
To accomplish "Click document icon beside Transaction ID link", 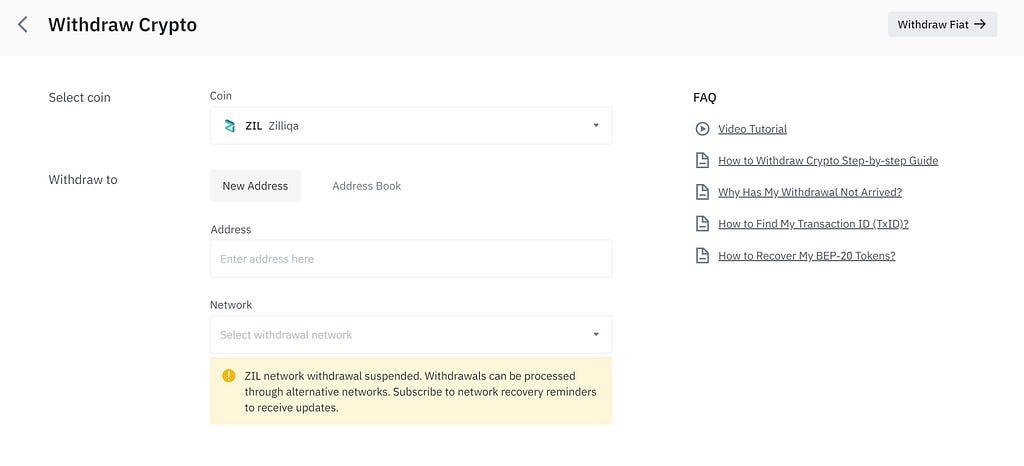I will click(702, 224).
